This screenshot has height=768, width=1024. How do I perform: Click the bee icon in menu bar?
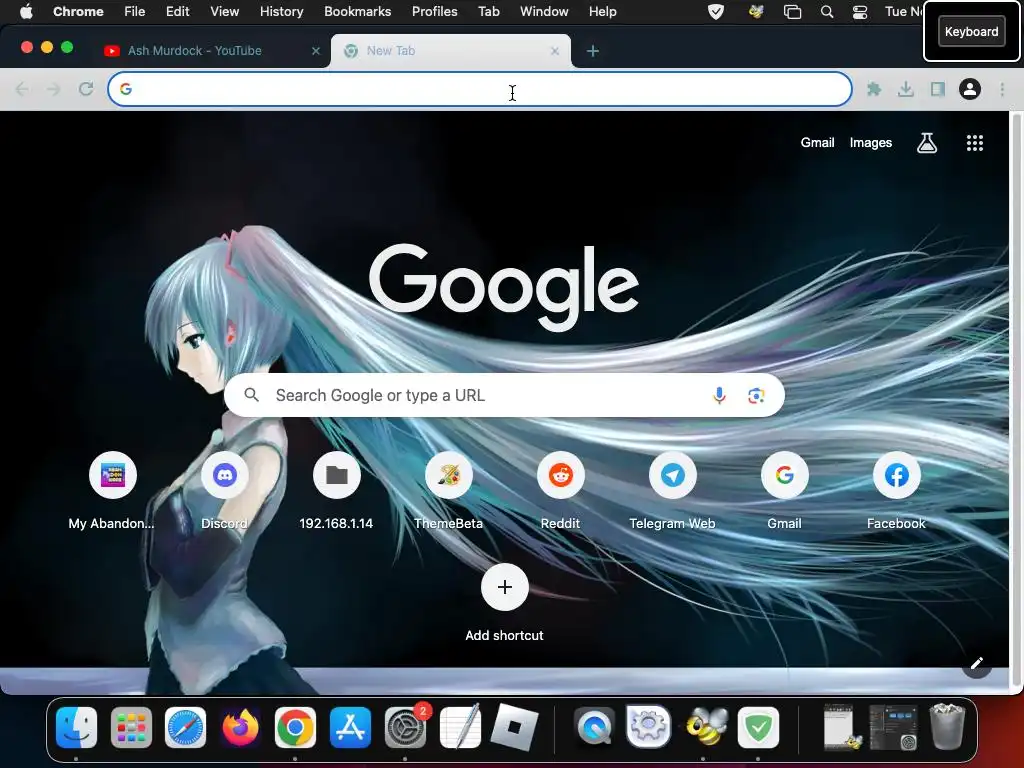click(x=756, y=12)
